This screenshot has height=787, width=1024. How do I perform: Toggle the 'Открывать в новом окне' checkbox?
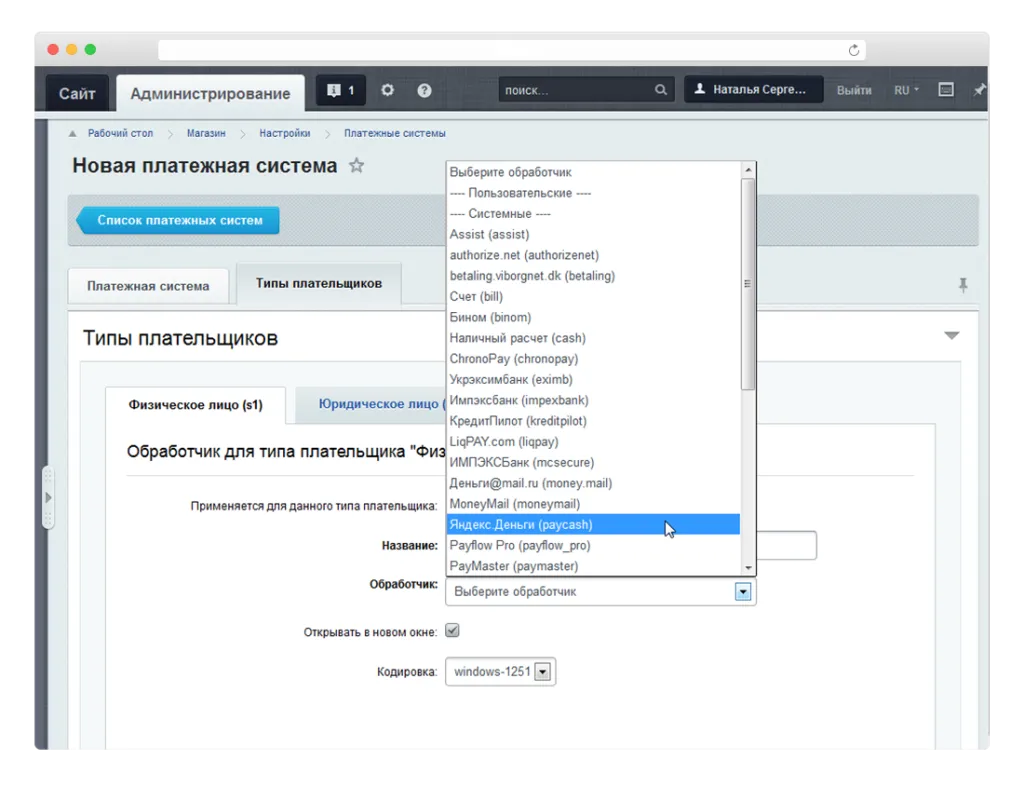[x=452, y=631]
